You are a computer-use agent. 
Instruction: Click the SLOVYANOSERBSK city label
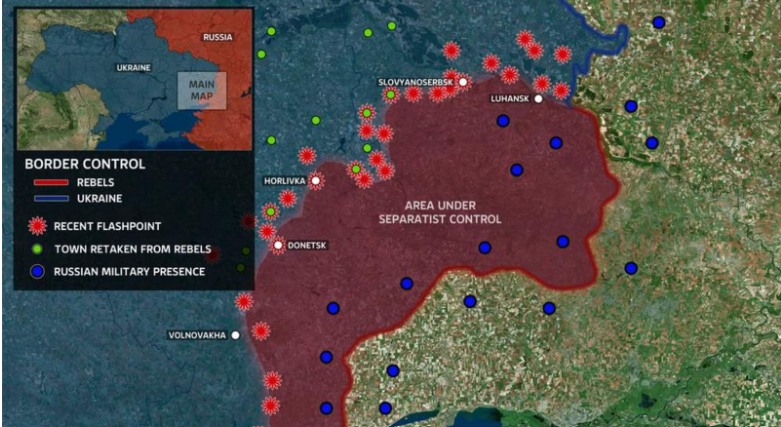pos(416,82)
